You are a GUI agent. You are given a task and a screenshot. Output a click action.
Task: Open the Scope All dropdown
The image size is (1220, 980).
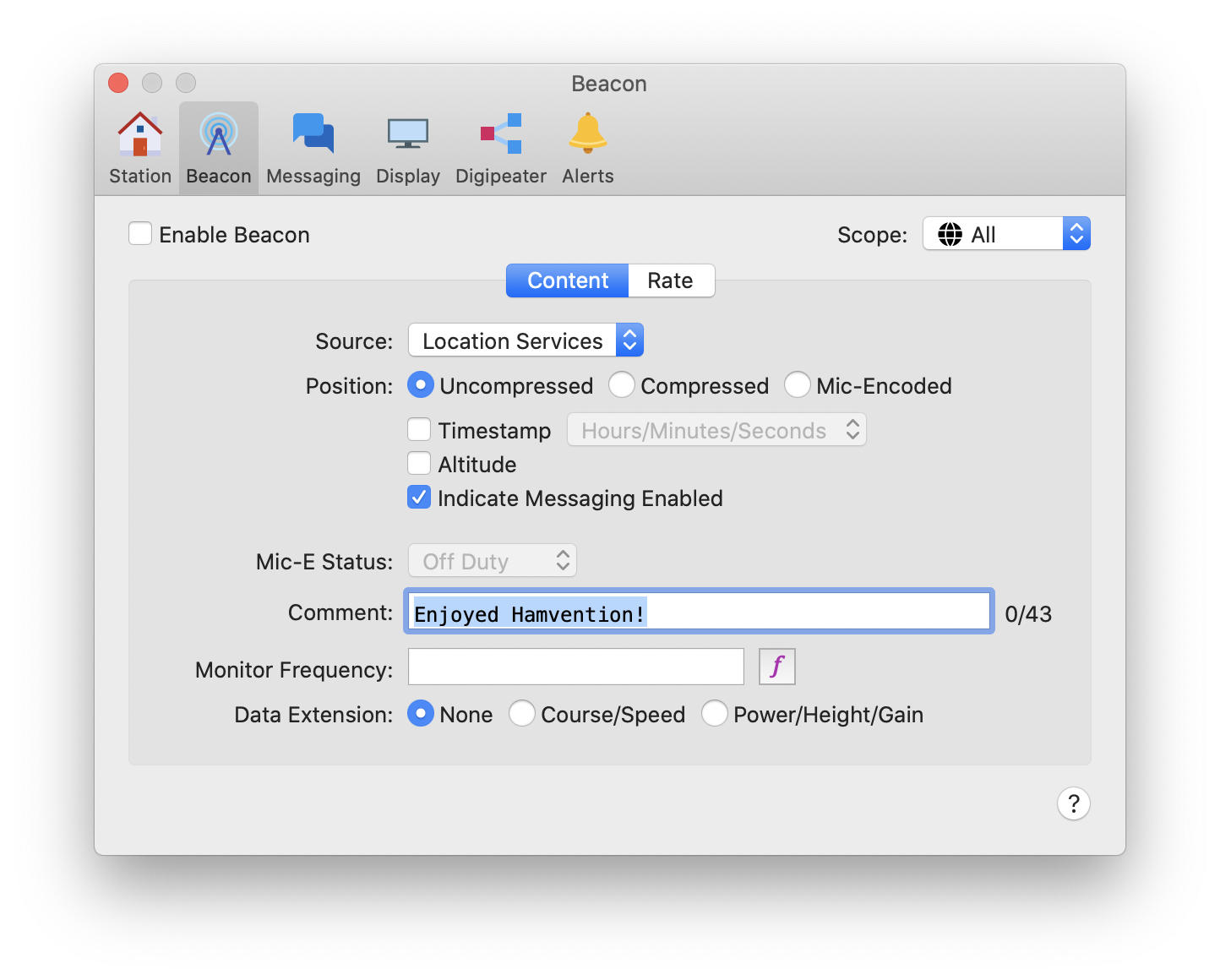click(1006, 234)
